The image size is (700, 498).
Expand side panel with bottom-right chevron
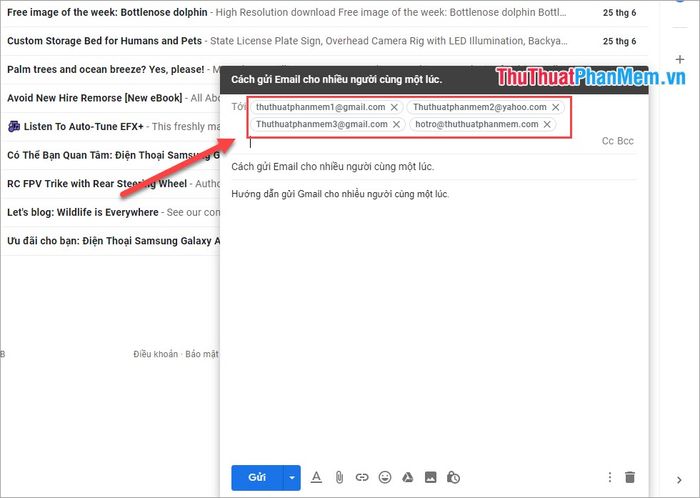[679, 480]
